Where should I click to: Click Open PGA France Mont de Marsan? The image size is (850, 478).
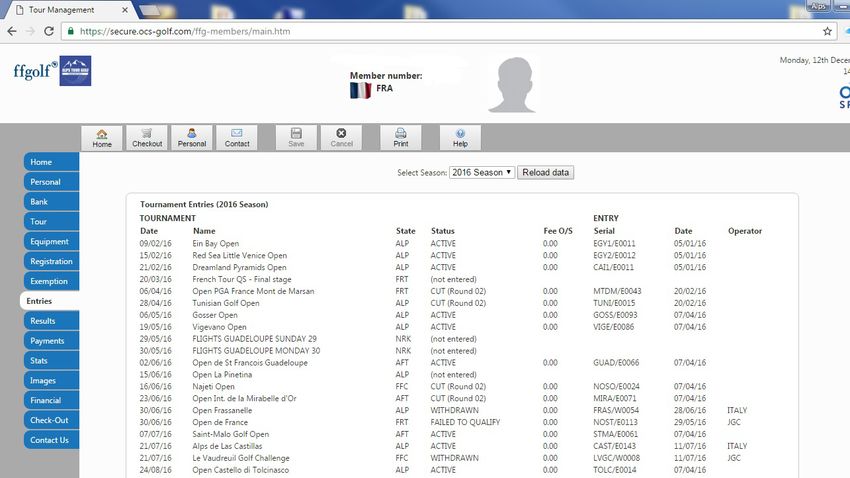pyautogui.click(x=253, y=291)
